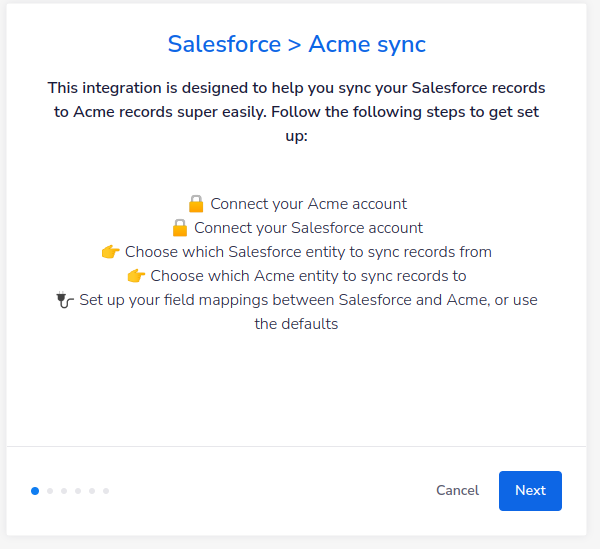Click "Set up your field mappings" text
The image size is (600, 549).
[308, 300]
